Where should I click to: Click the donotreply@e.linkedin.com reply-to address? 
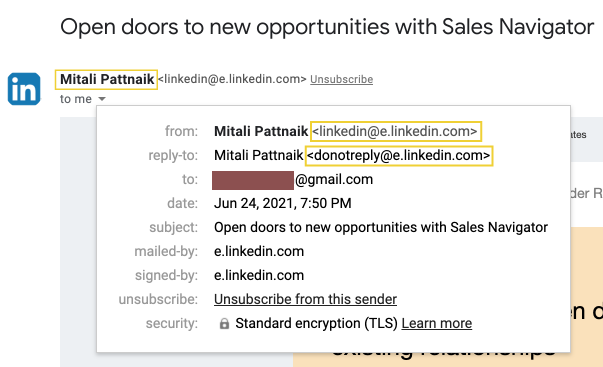[x=399, y=155]
